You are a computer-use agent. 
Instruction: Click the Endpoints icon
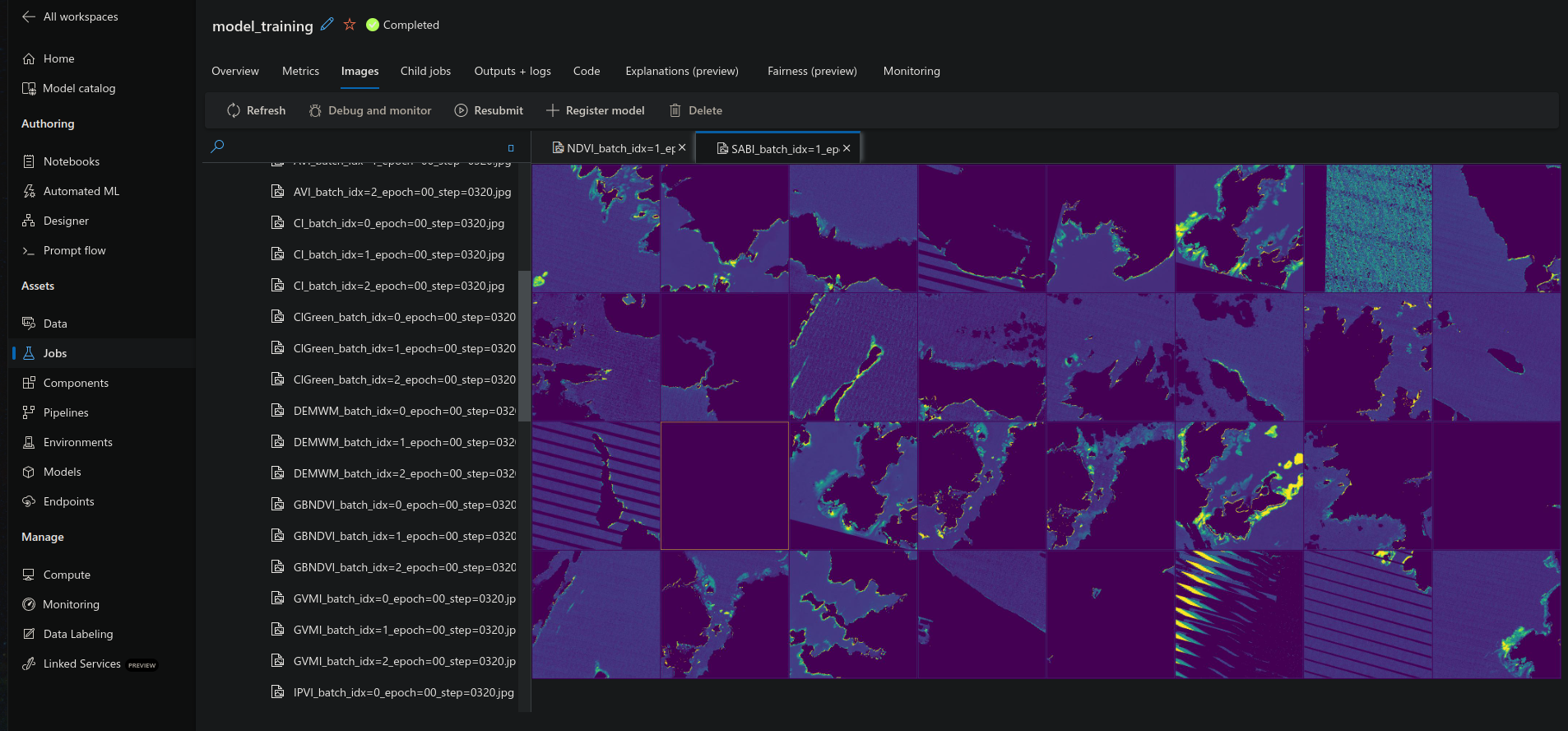[29, 501]
